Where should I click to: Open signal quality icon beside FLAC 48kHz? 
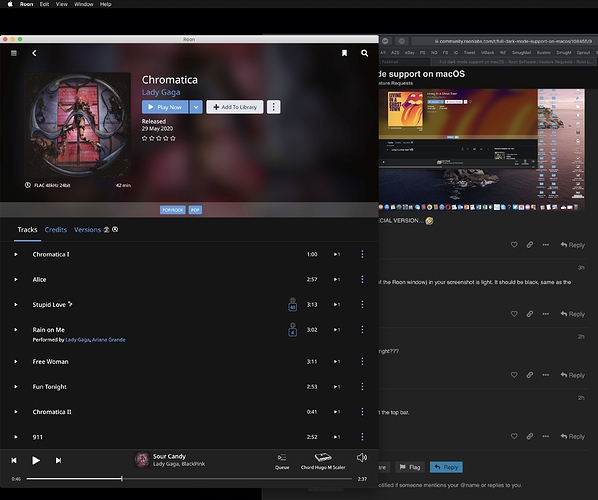coord(28,185)
